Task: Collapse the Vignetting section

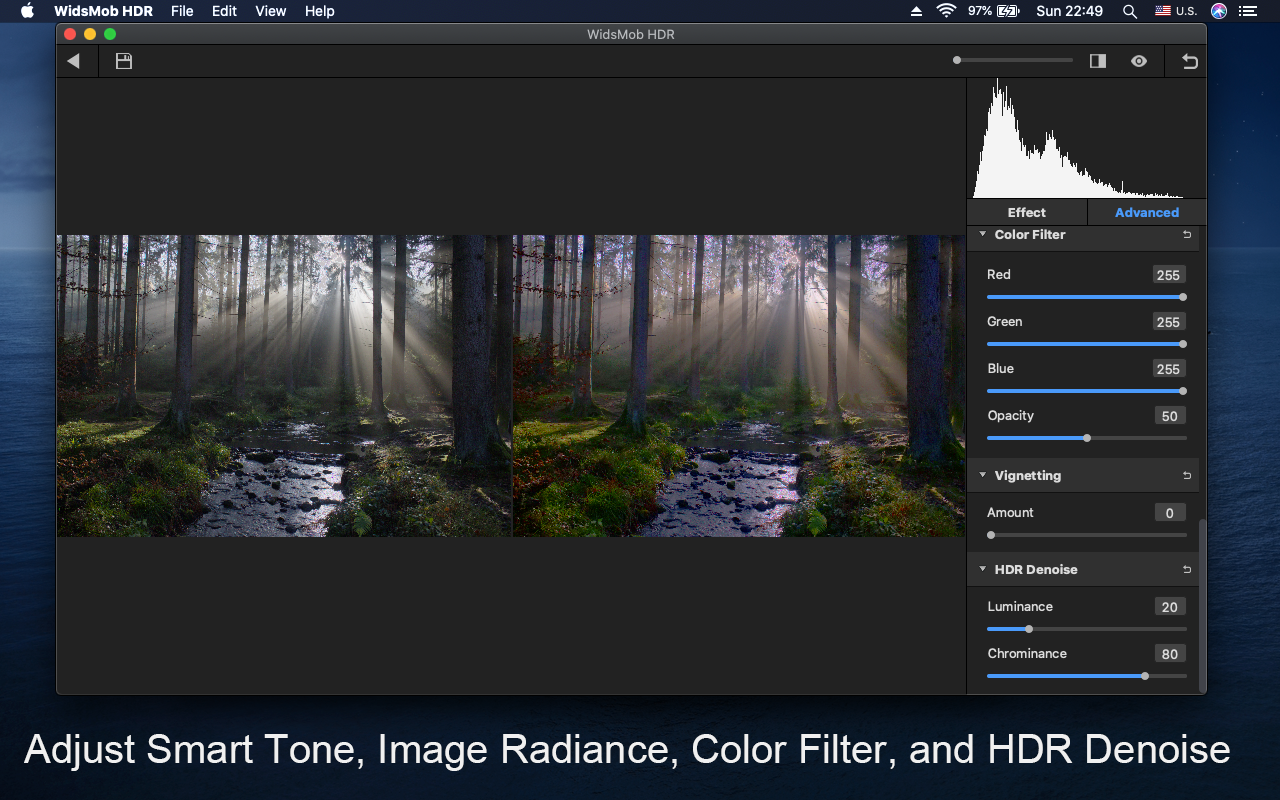Action: point(983,476)
